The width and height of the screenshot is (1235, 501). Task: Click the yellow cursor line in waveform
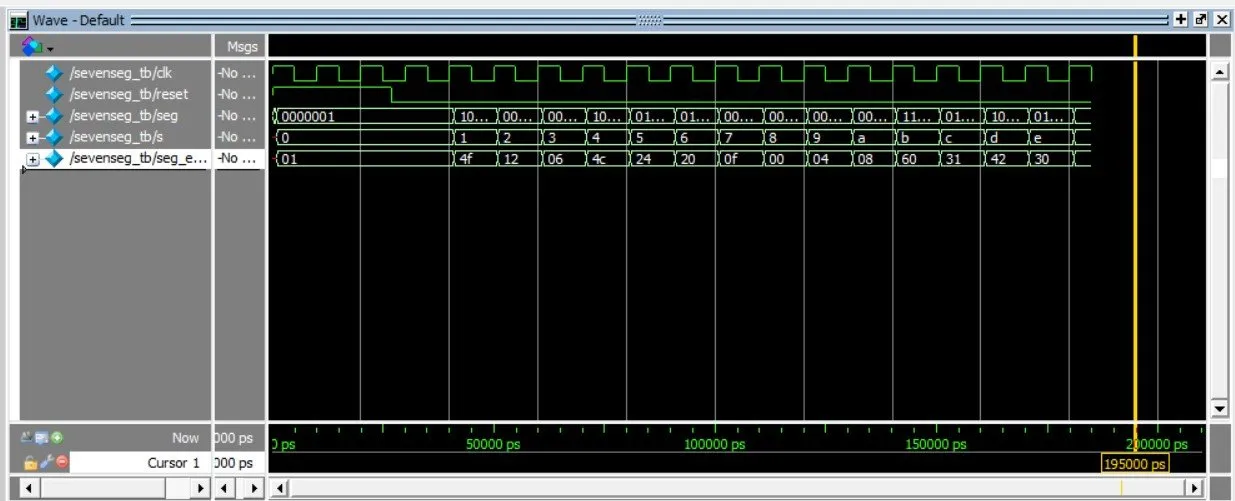1135,240
